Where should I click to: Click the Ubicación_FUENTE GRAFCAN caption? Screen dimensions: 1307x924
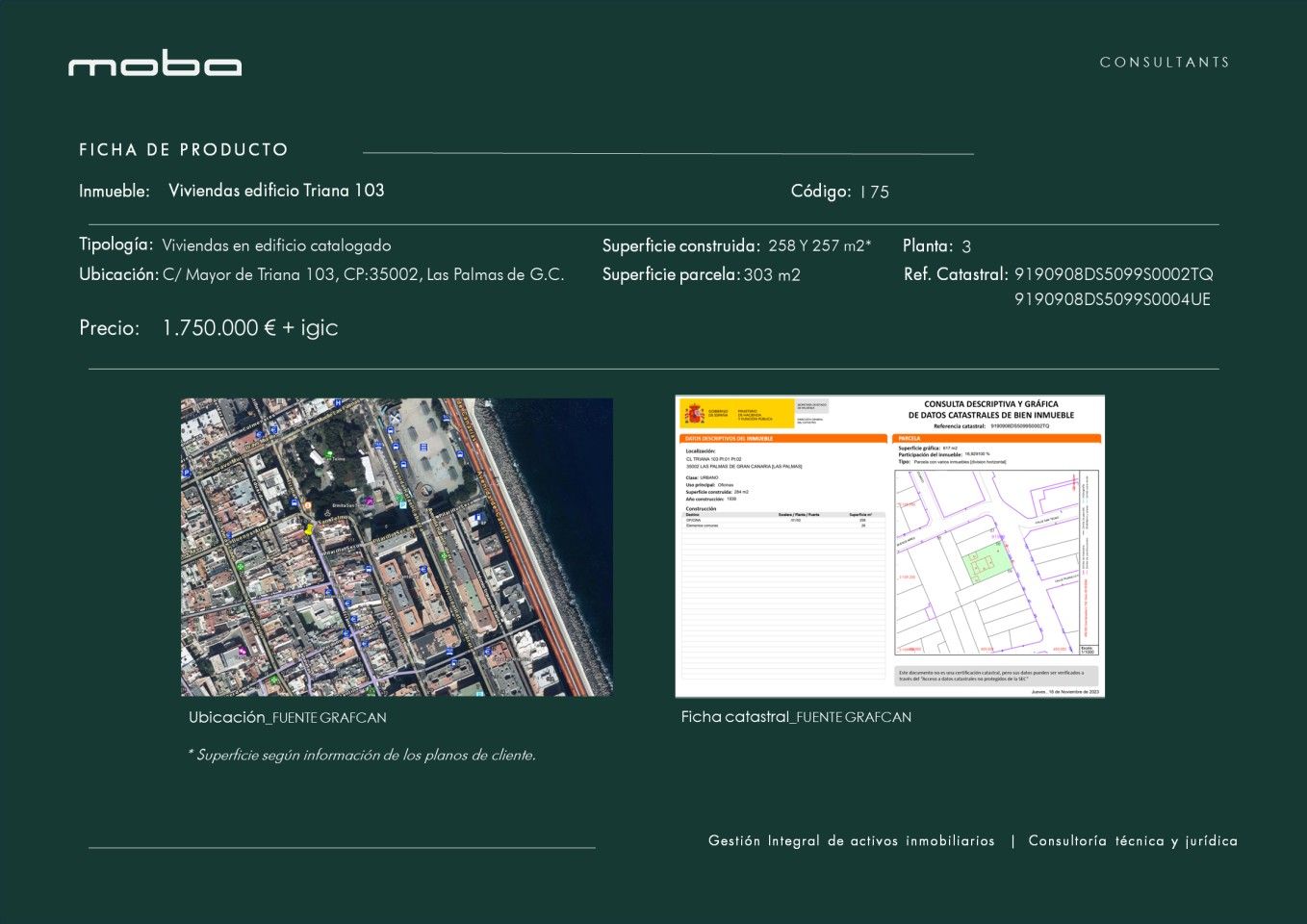[288, 717]
